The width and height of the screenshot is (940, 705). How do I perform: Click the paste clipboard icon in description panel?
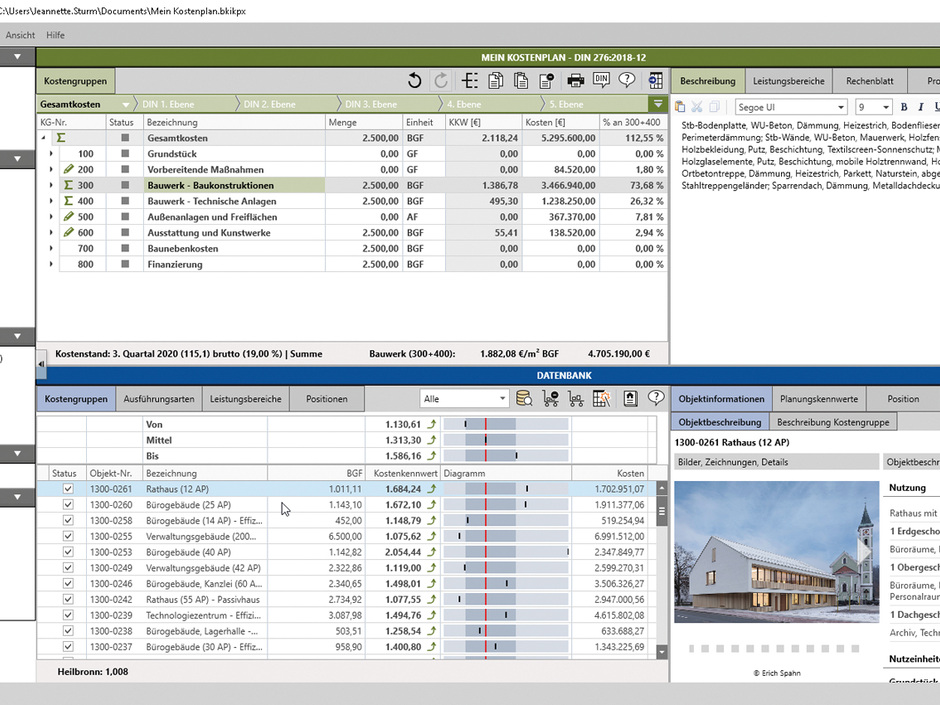(680, 107)
